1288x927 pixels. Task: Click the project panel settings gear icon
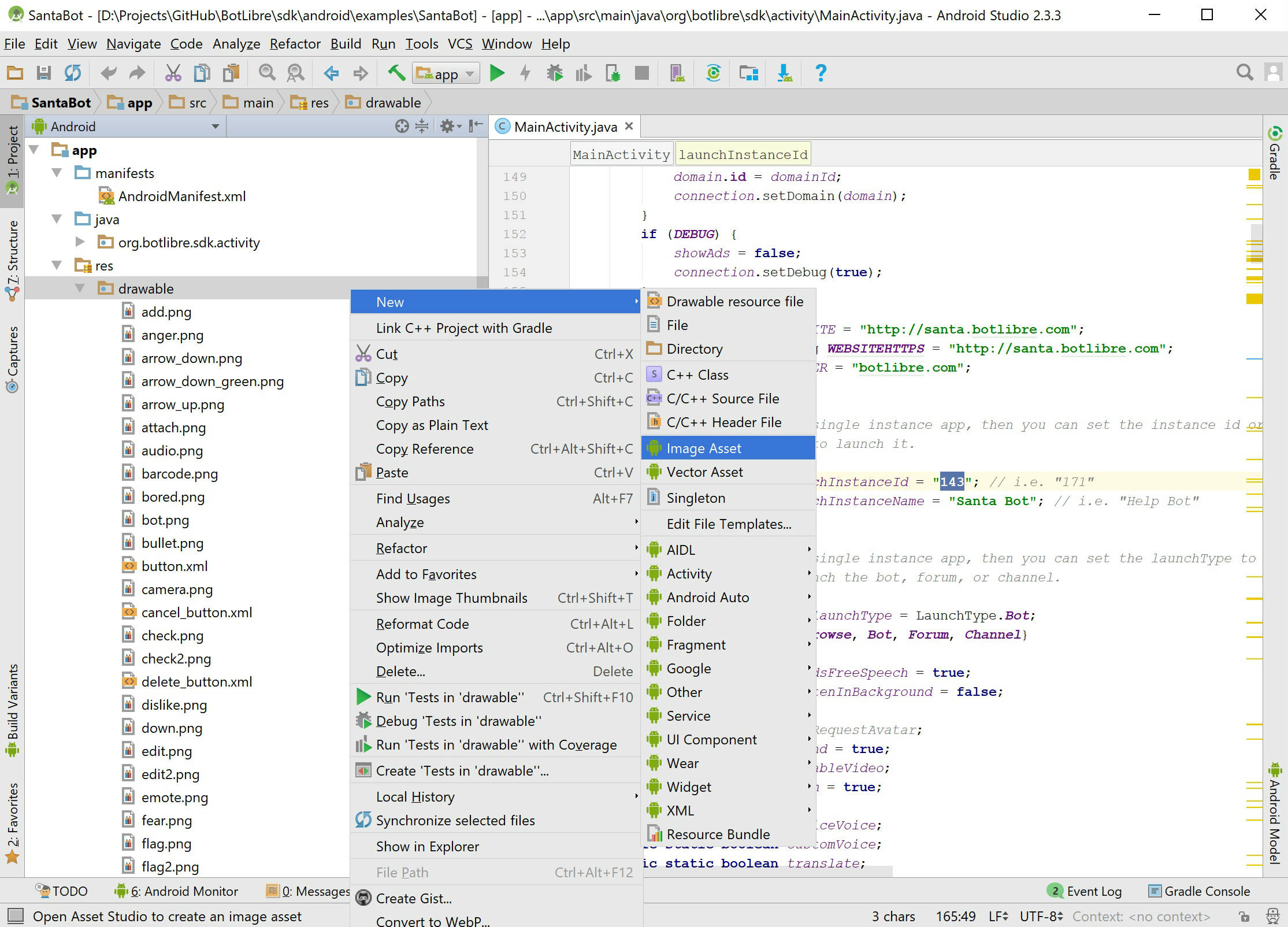pyautogui.click(x=450, y=126)
